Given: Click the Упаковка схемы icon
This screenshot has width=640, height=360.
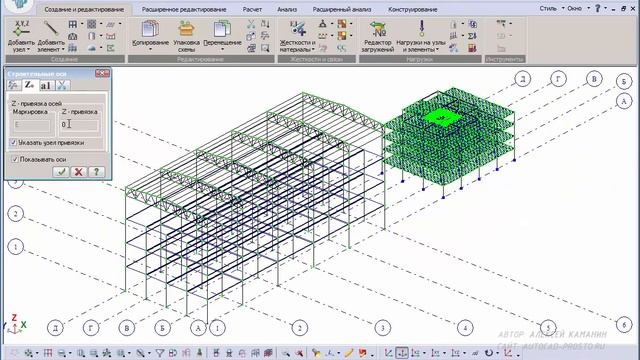Looking at the screenshot, I should 186,29.
